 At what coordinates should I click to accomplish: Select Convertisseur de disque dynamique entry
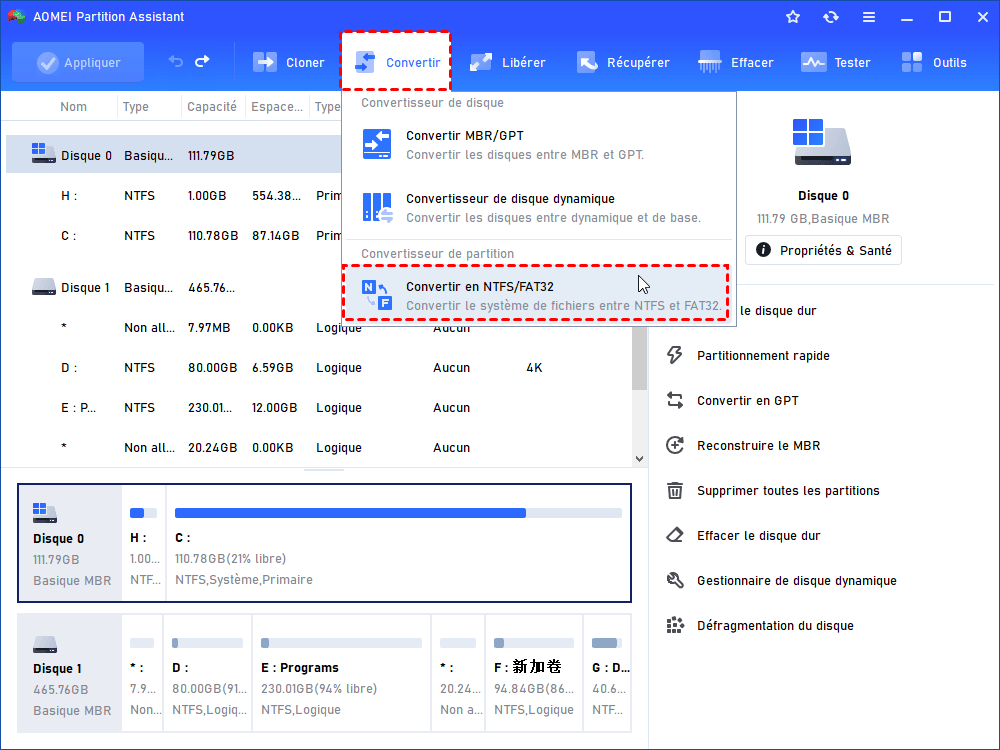coord(539,208)
